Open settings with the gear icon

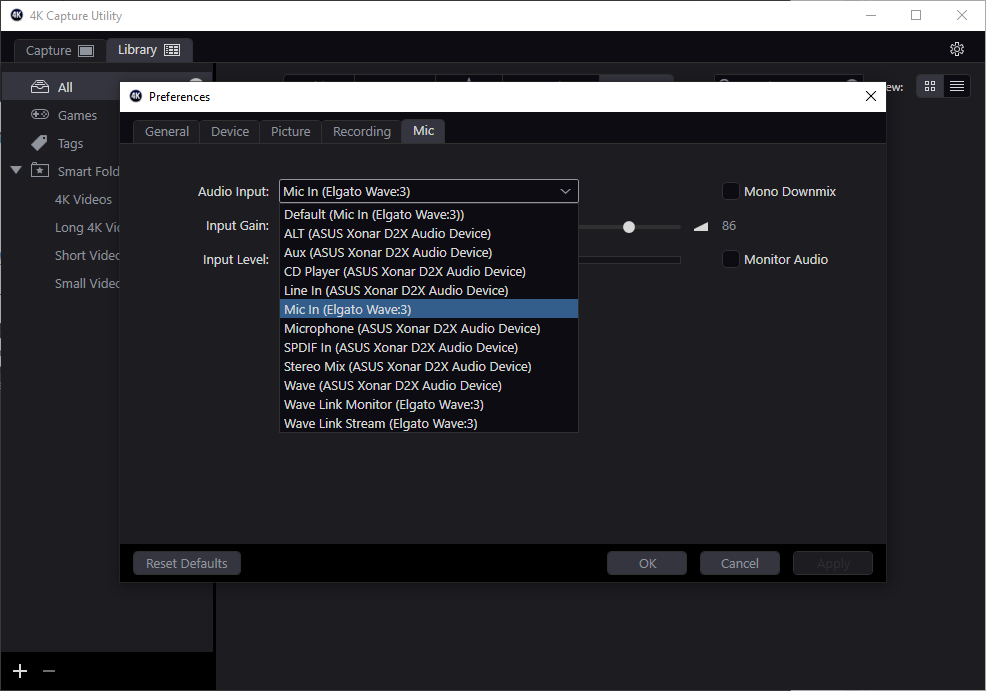(956, 49)
